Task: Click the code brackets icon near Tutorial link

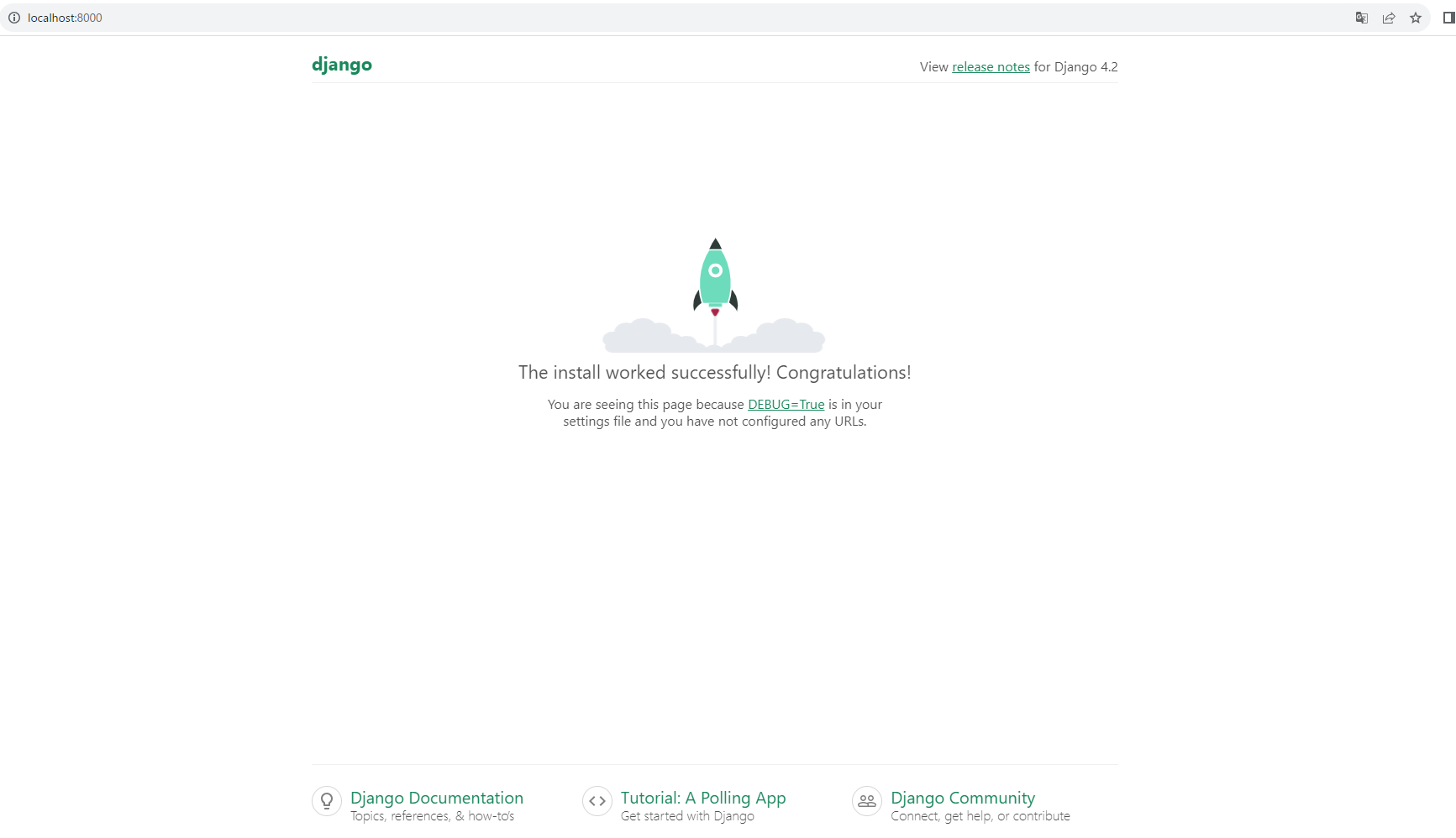Action: pyautogui.click(x=597, y=801)
